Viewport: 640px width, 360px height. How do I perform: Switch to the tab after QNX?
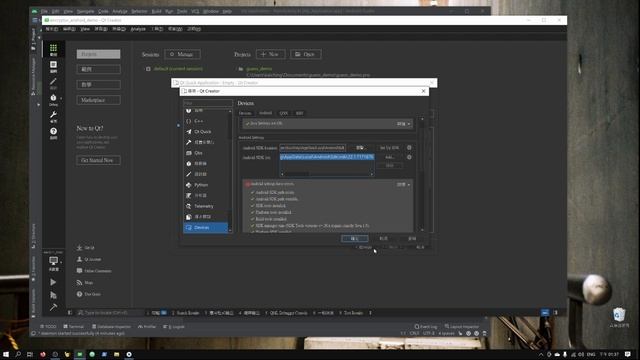tap(300, 113)
